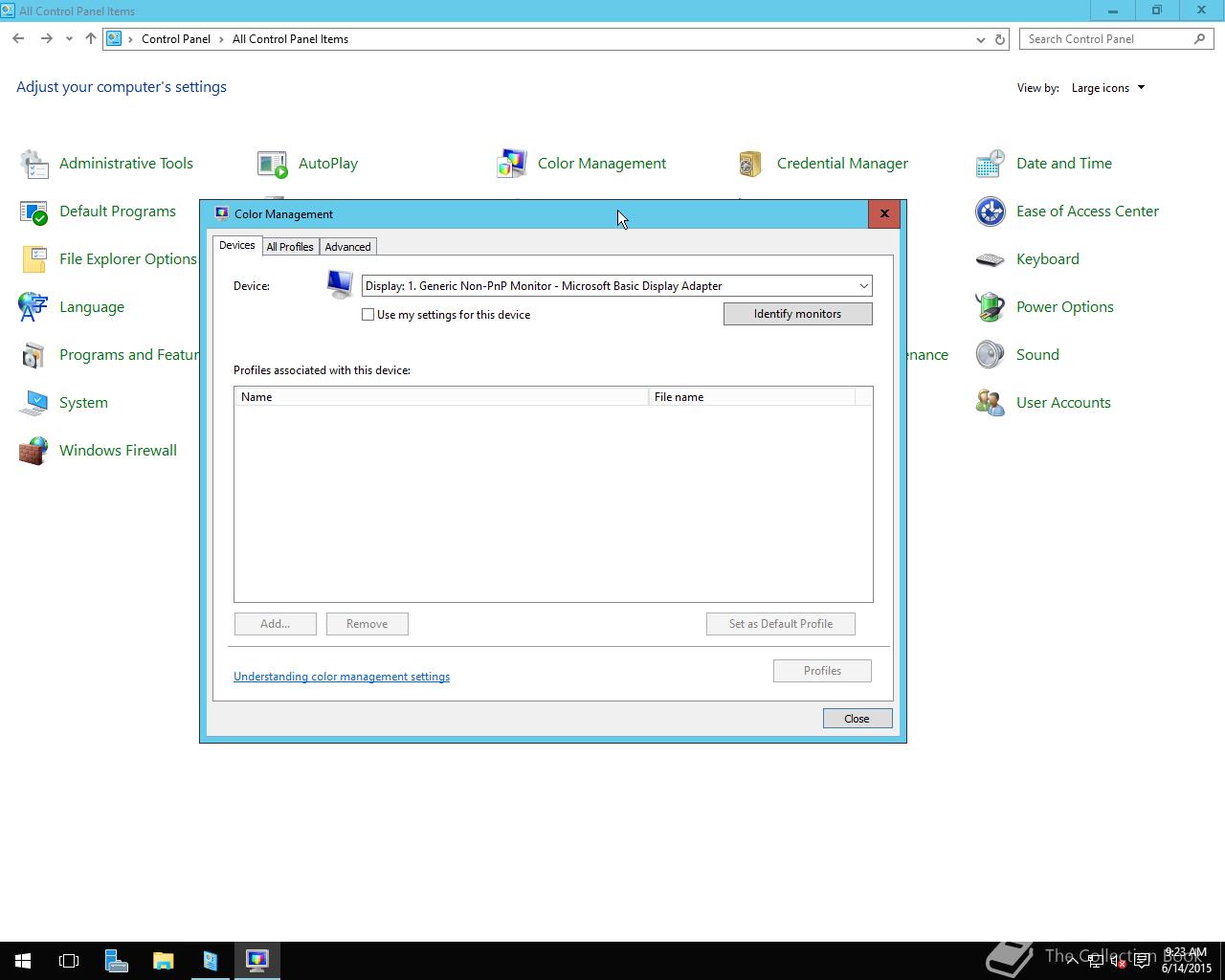The image size is (1225, 980).
Task: Open Windows Firewall icon
Action: 34,451
